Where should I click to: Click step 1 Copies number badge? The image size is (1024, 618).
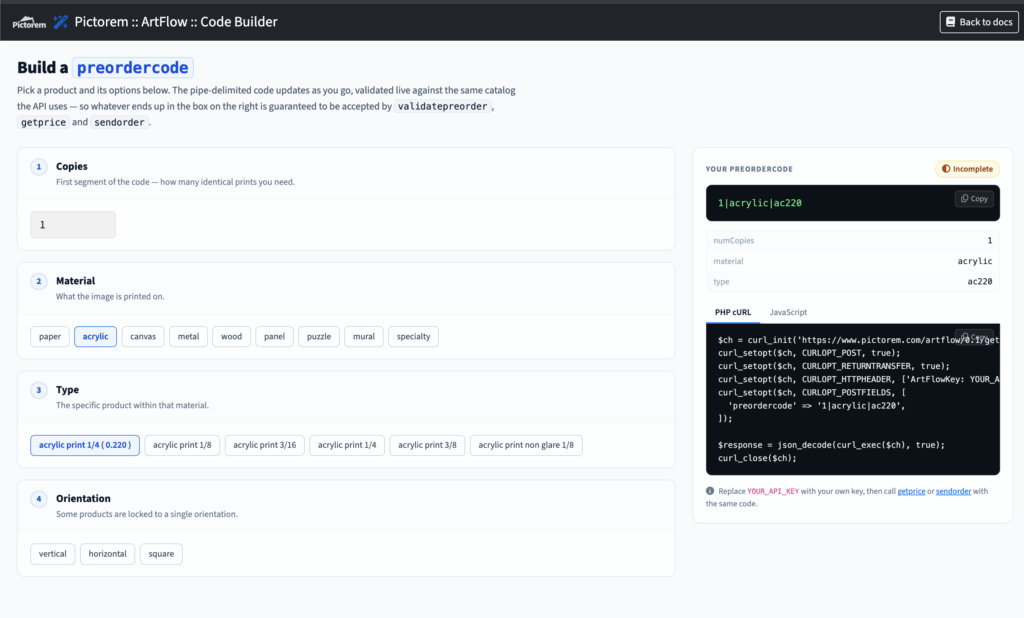pos(39,167)
